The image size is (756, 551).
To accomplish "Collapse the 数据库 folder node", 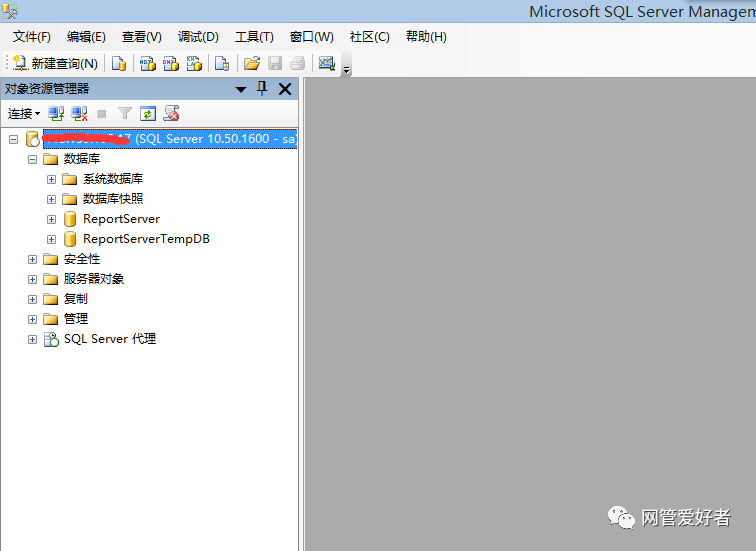I will pos(32,159).
